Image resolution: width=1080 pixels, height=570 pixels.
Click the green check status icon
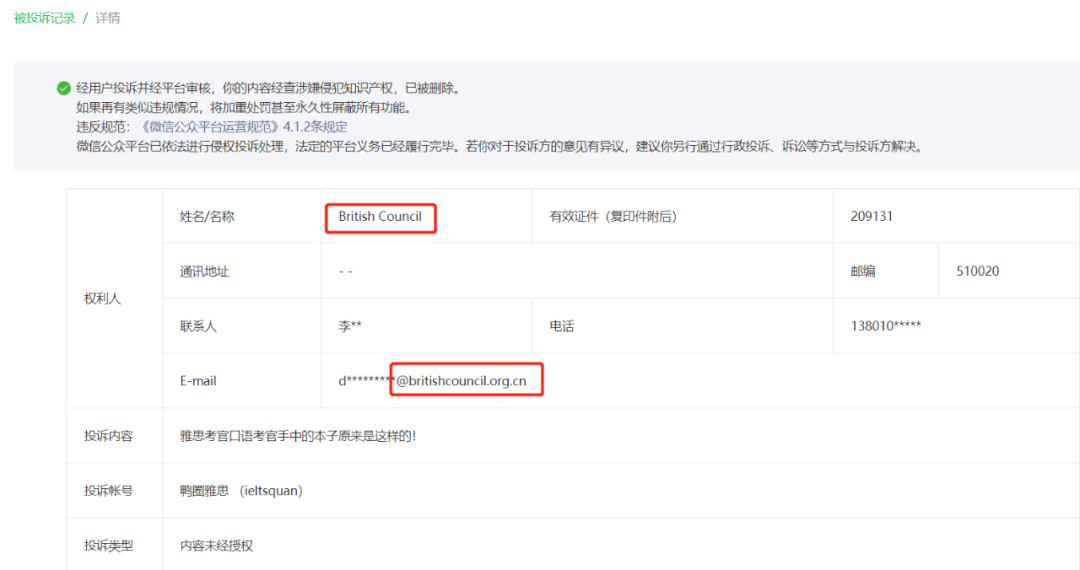[63, 88]
